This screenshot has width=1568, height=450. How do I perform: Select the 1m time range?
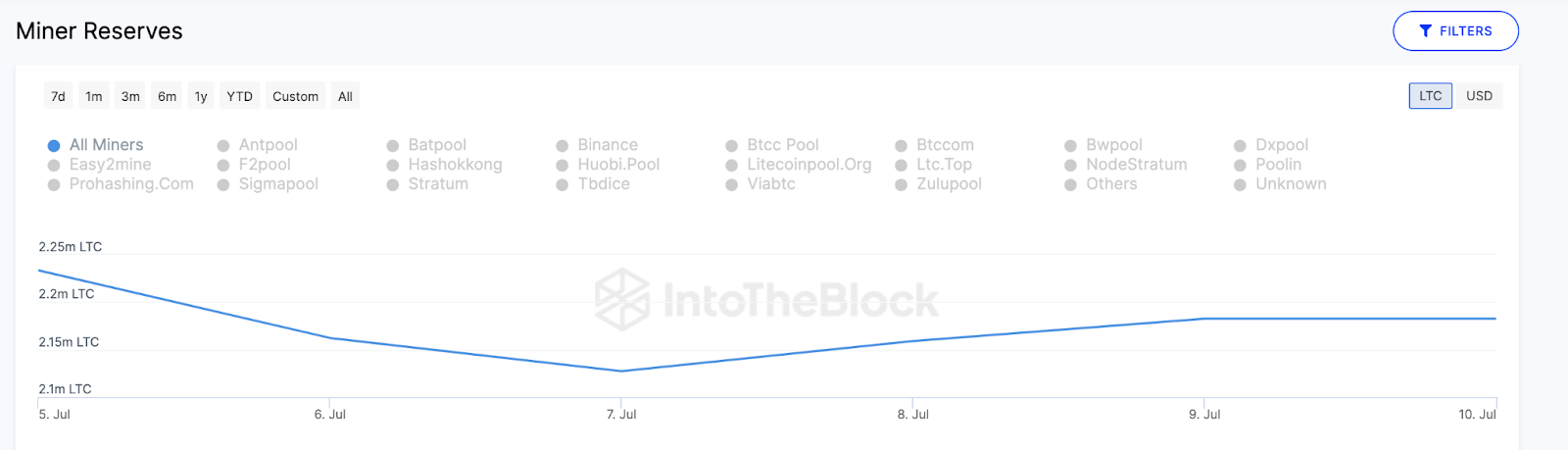(x=94, y=96)
